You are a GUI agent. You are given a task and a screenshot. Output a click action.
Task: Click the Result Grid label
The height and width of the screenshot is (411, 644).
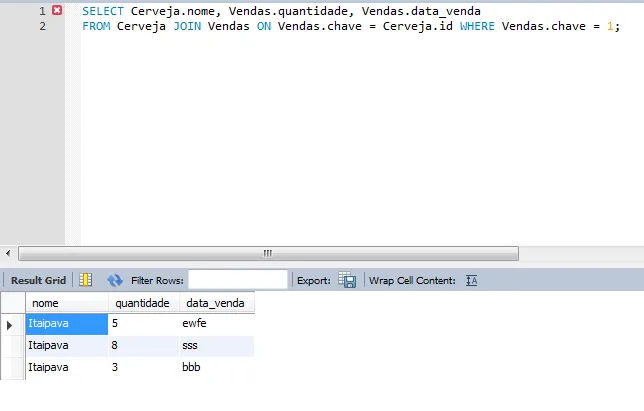tap(38, 280)
